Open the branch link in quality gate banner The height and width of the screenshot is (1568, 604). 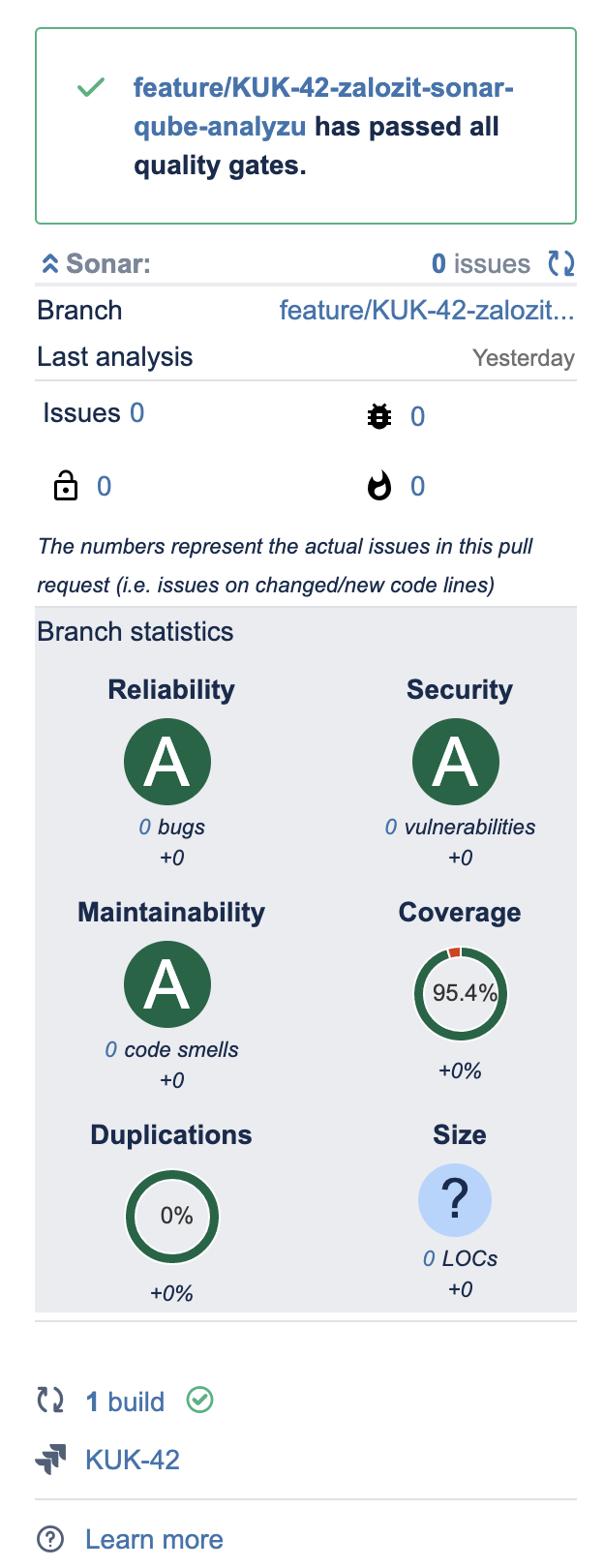coord(323,106)
